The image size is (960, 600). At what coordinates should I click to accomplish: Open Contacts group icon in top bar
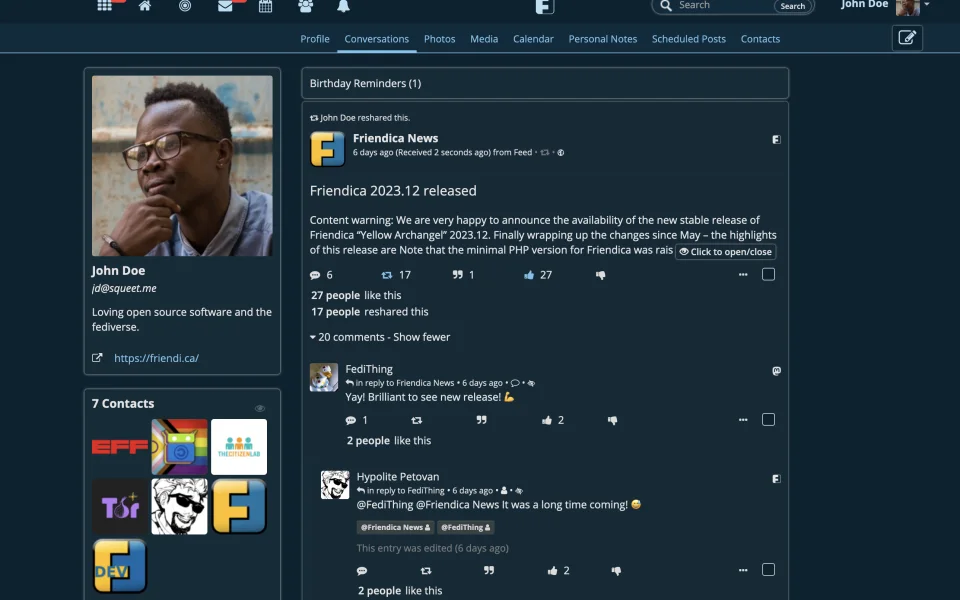[x=306, y=6]
